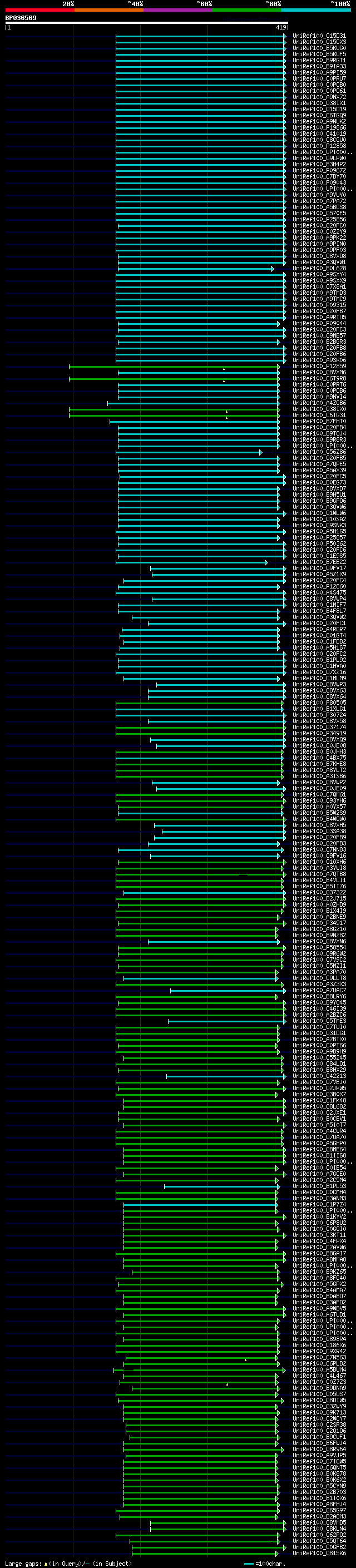Open hit UniRef100_B3H4P2
Screen dimensions: 356x1568
(x=319, y=164)
